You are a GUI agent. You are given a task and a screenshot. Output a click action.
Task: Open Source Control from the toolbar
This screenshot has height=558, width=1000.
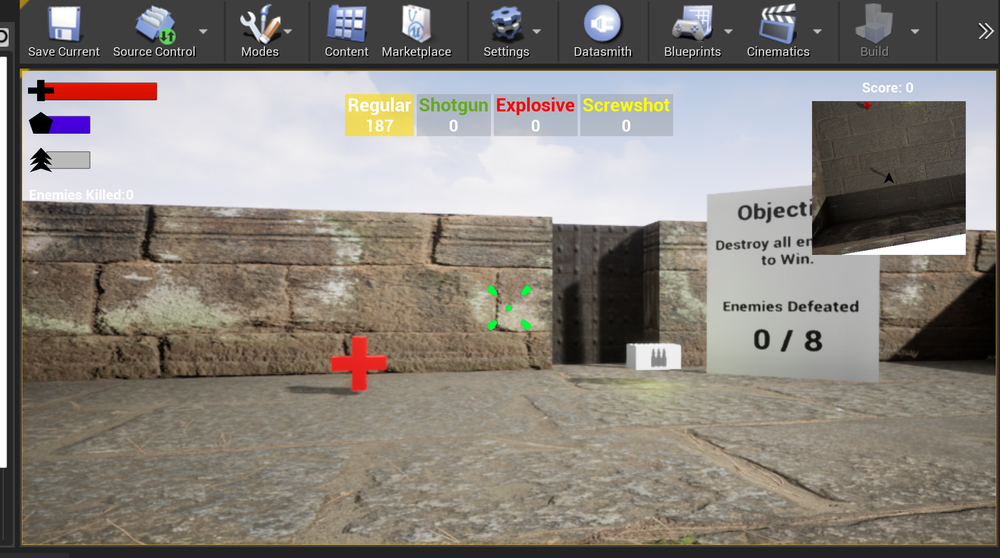pyautogui.click(x=154, y=24)
